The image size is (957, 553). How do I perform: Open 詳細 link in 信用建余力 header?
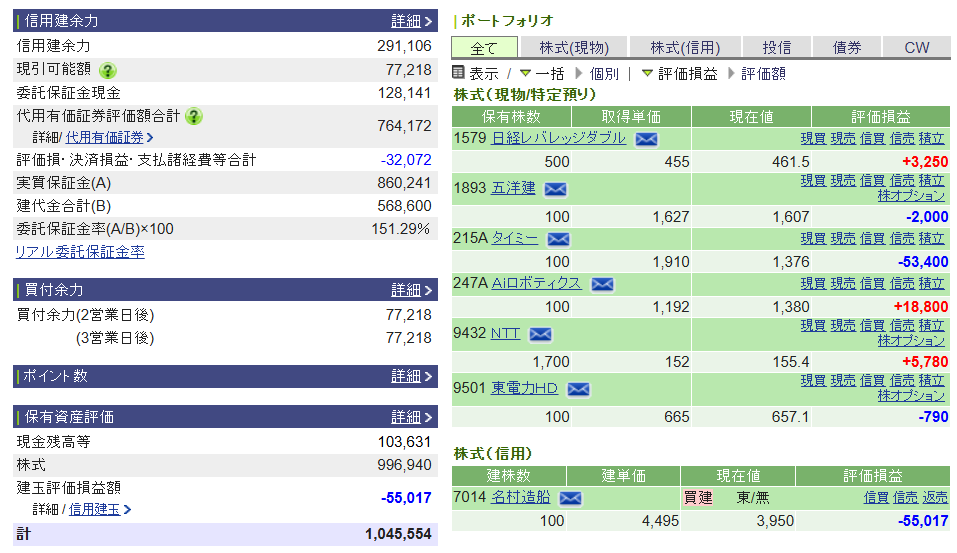[x=411, y=21]
